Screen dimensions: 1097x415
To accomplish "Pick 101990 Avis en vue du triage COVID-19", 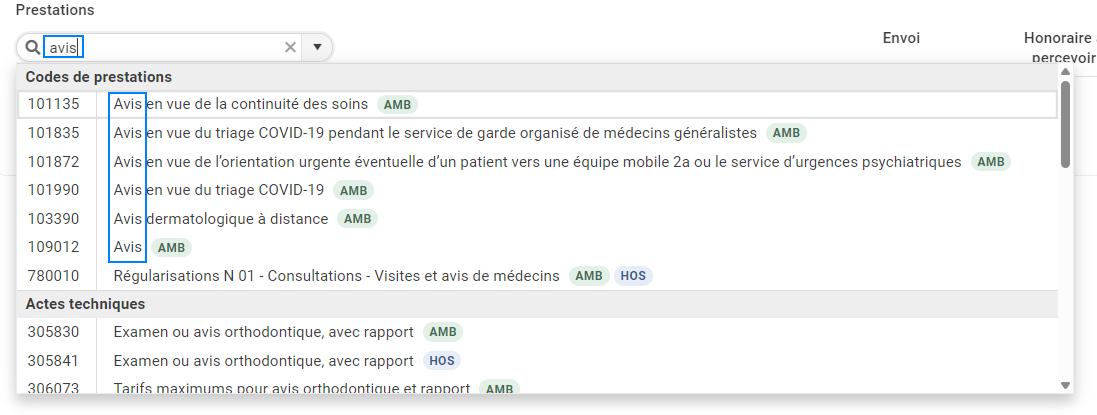I will coord(537,190).
